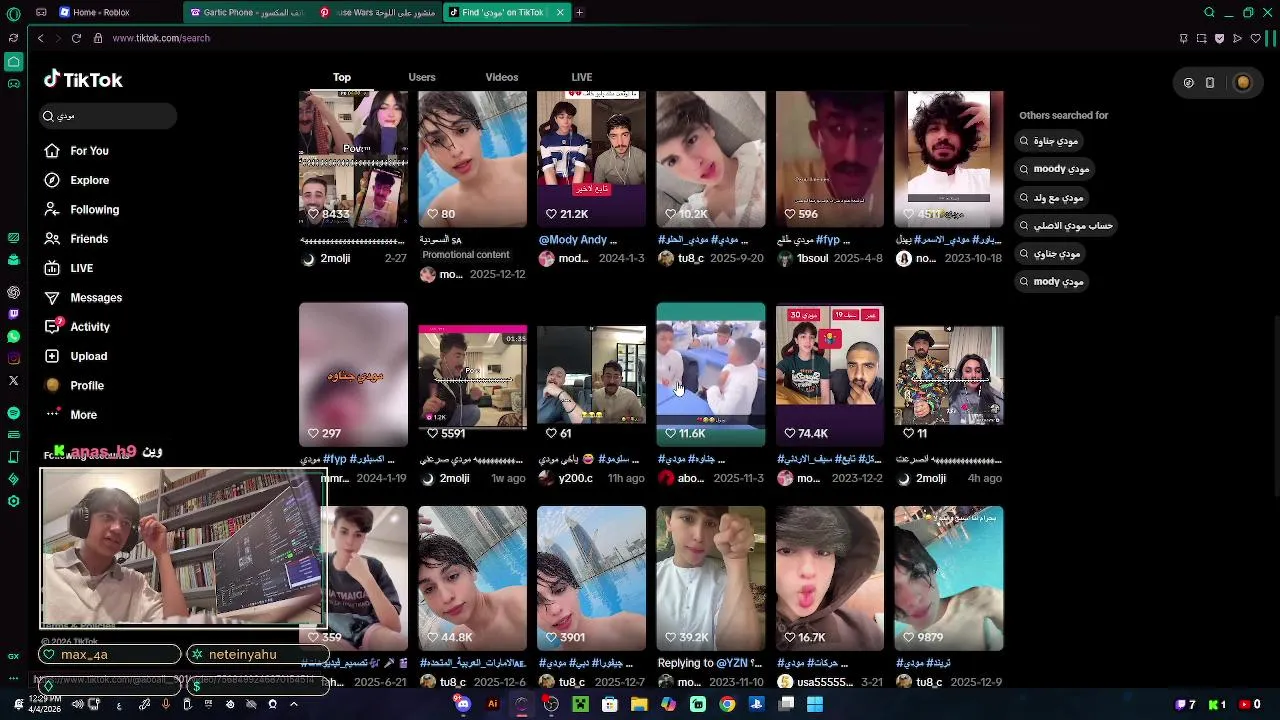Bookmark page with heart icon
Image resolution: width=1280 pixels, height=720 pixels.
pyautogui.click(x=1255, y=38)
